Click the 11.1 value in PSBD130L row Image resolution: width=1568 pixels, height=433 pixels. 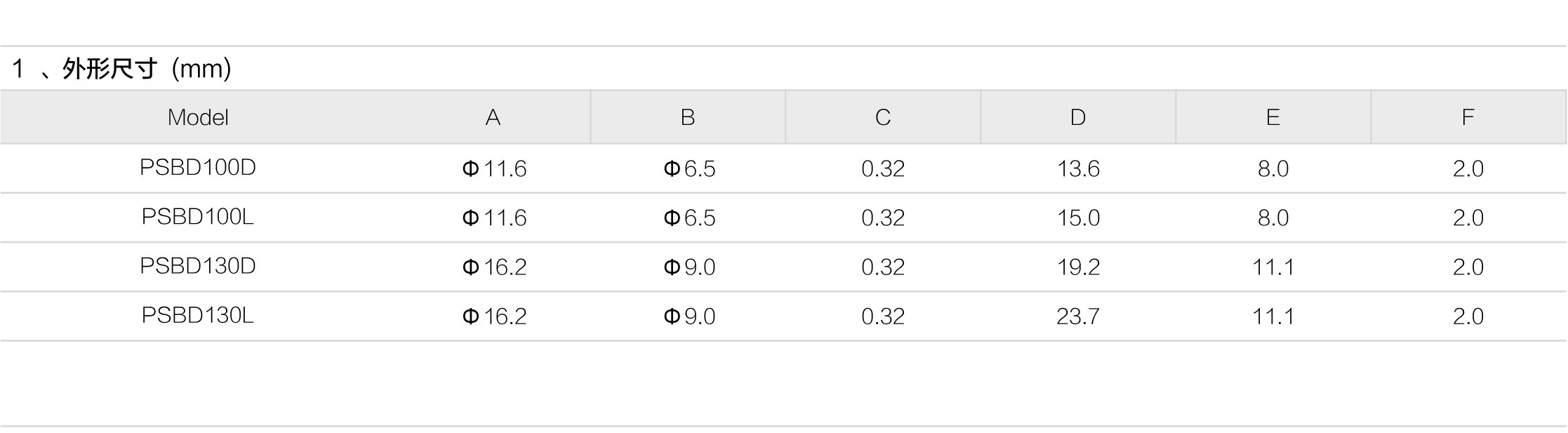pos(1273,316)
